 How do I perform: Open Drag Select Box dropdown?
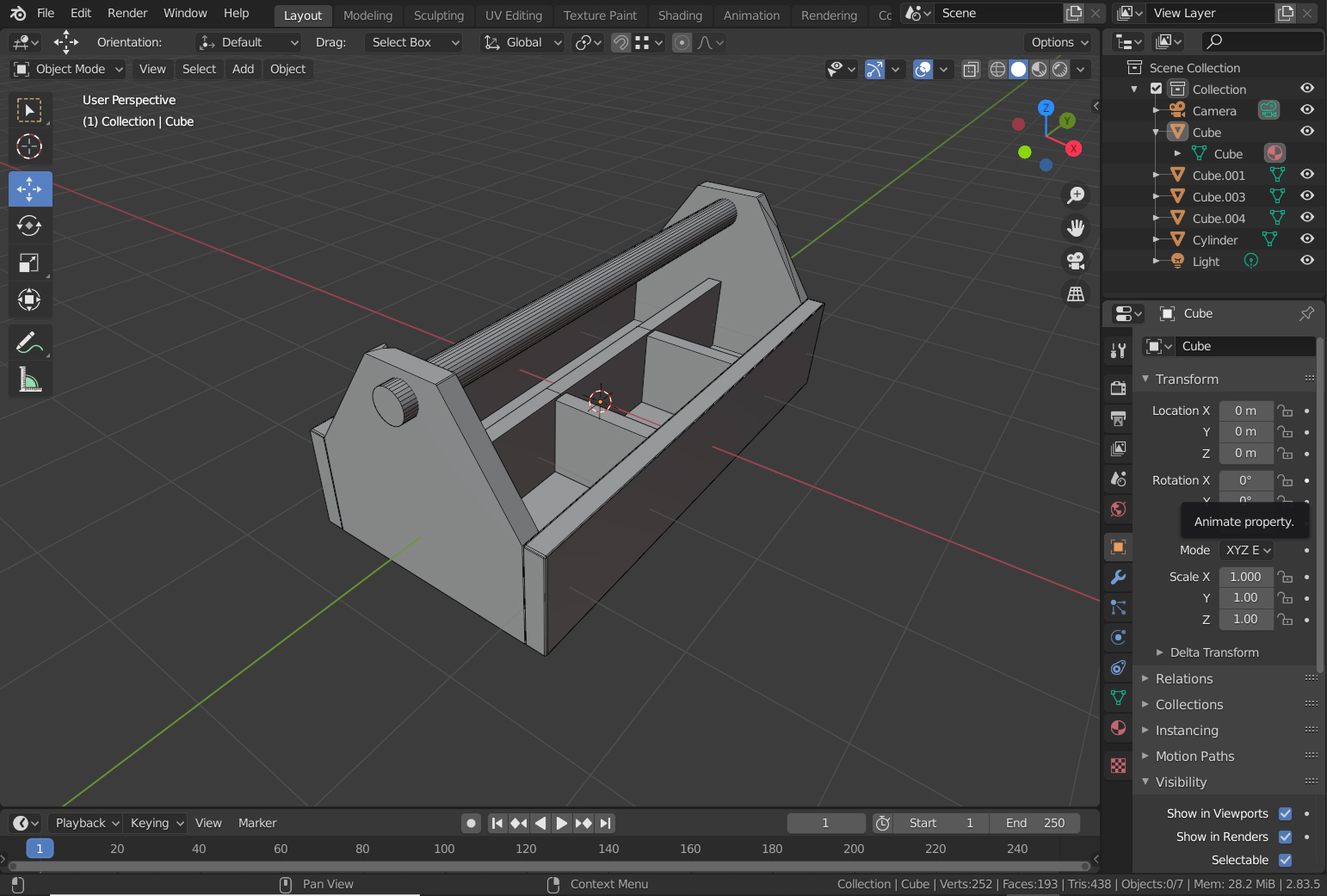(414, 42)
